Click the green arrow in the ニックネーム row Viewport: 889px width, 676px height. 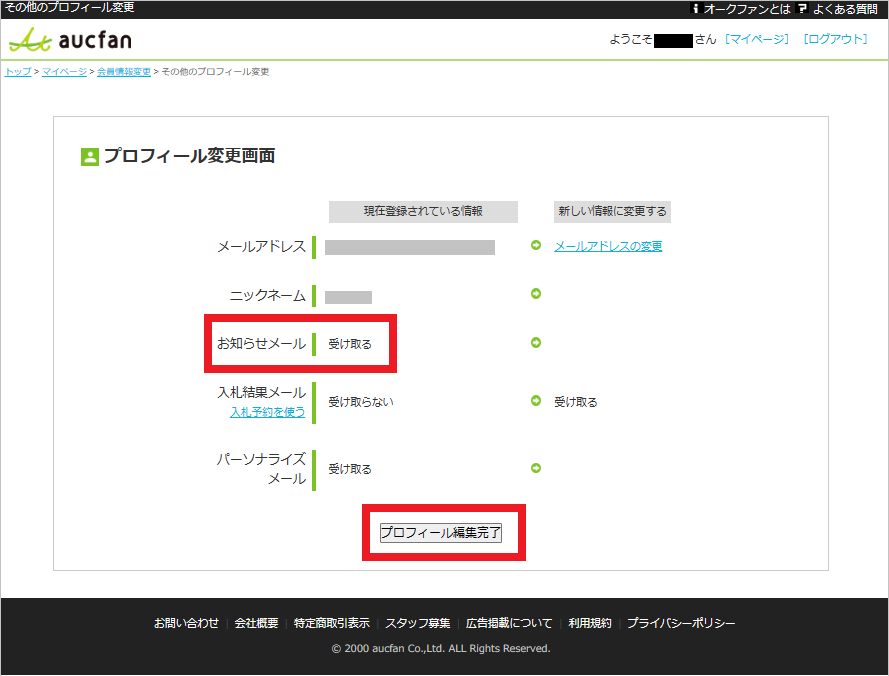536,294
